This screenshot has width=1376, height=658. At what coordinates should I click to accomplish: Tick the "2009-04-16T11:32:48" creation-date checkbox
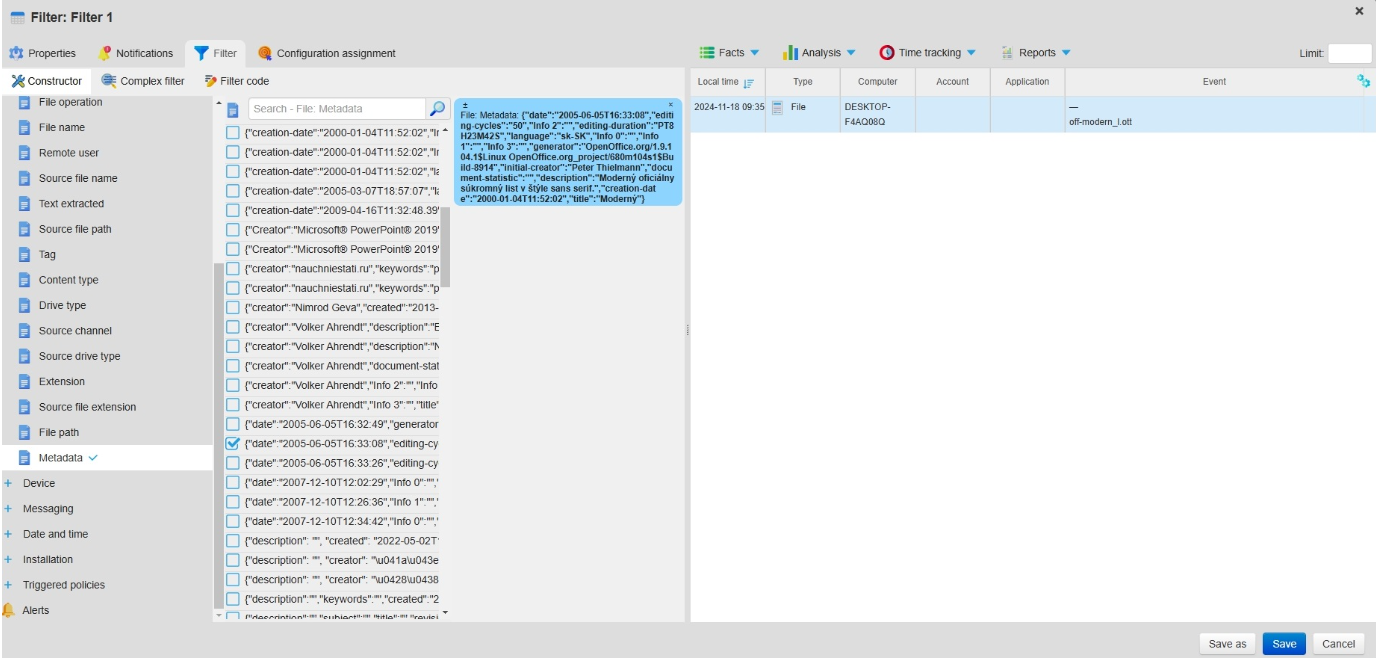pyautogui.click(x=233, y=211)
